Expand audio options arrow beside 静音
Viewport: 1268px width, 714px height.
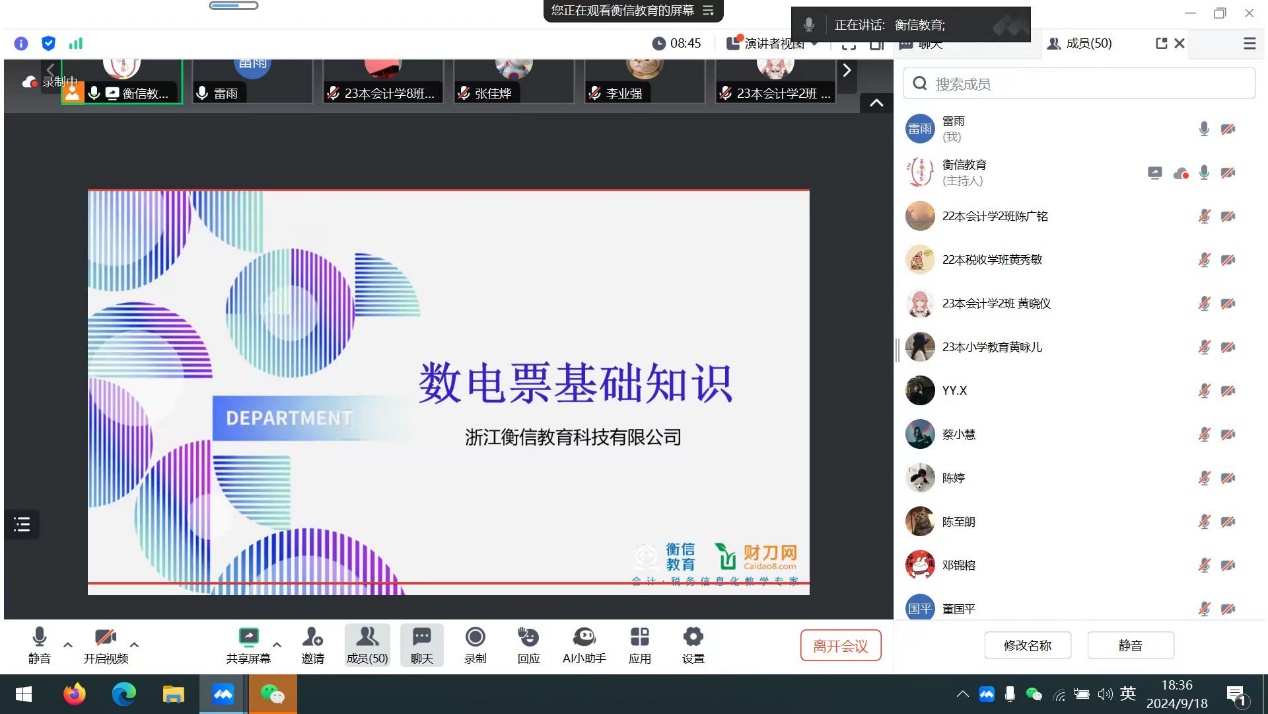pyautogui.click(x=68, y=645)
